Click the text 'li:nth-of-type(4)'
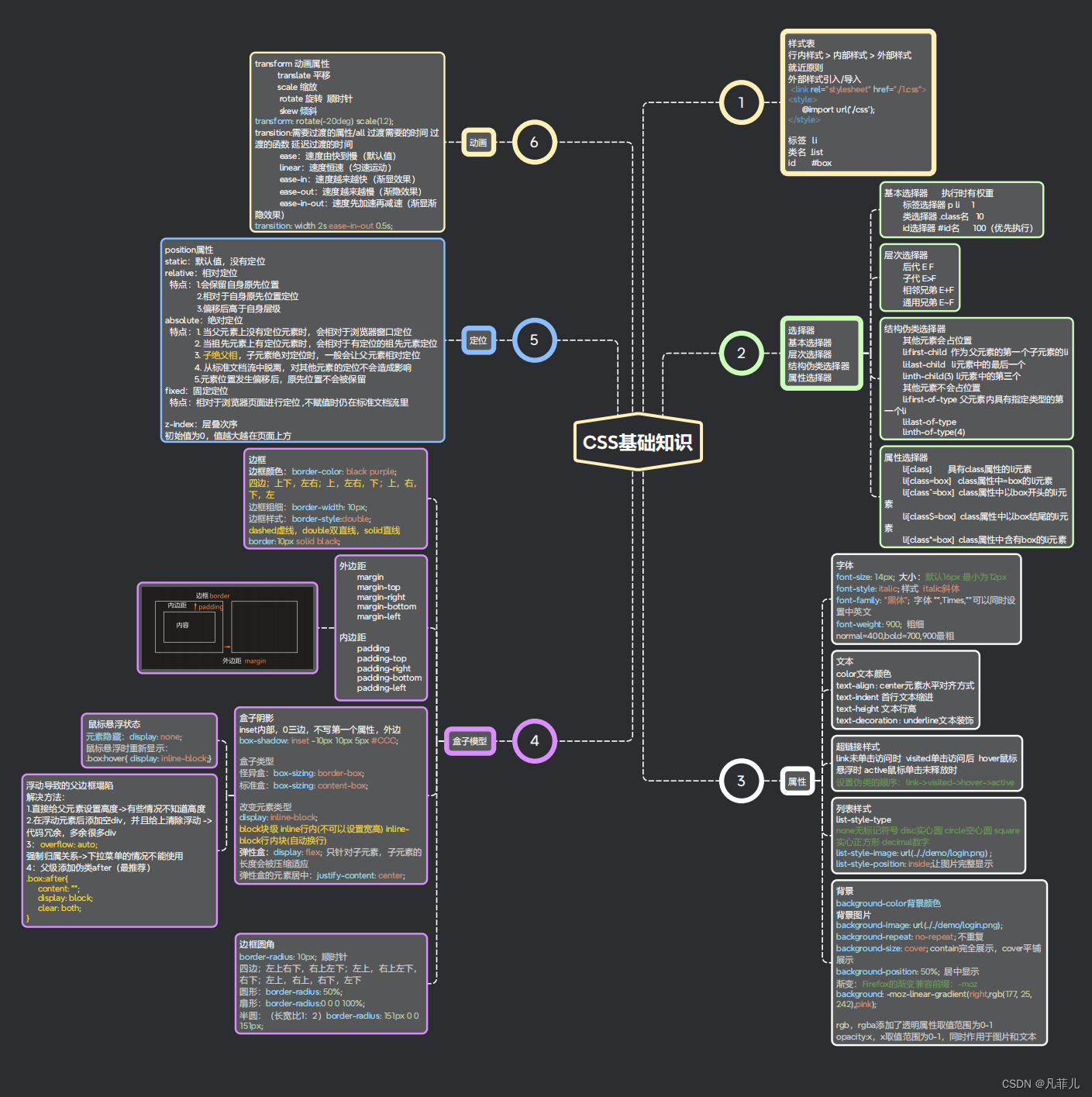 (x=934, y=432)
